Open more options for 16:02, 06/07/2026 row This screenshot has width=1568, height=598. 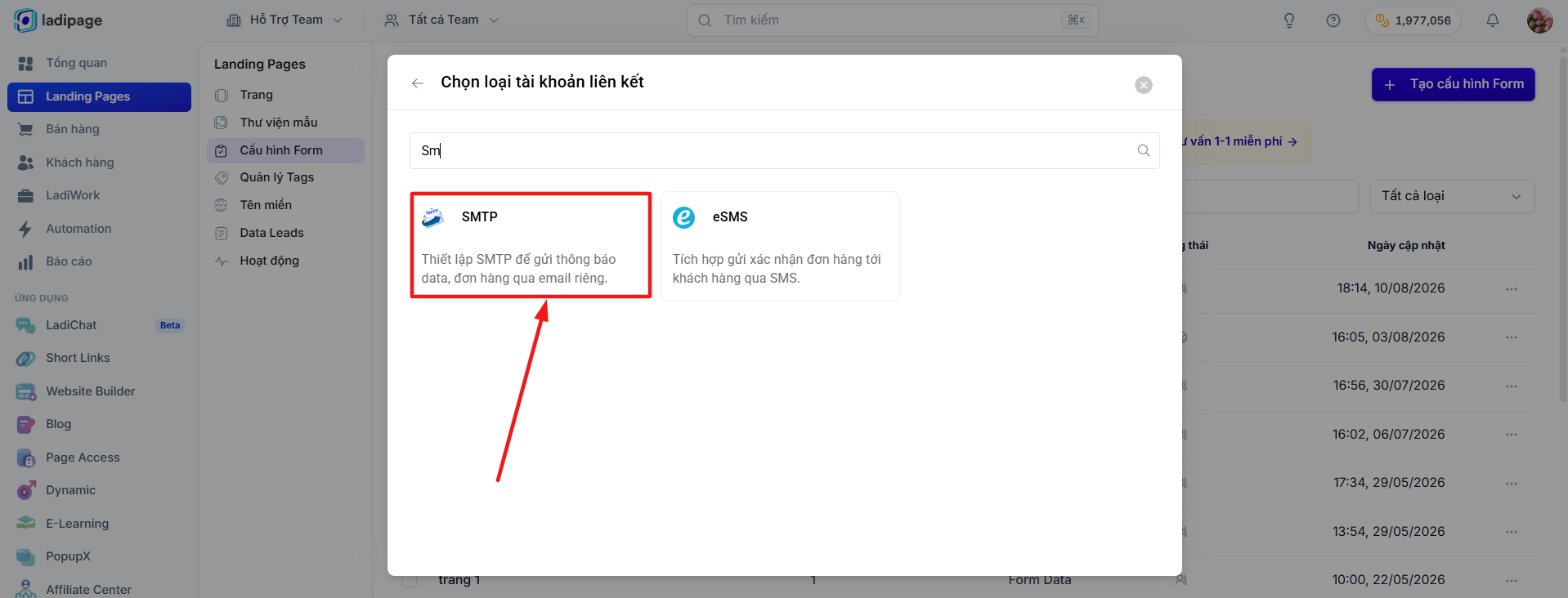point(1512,435)
